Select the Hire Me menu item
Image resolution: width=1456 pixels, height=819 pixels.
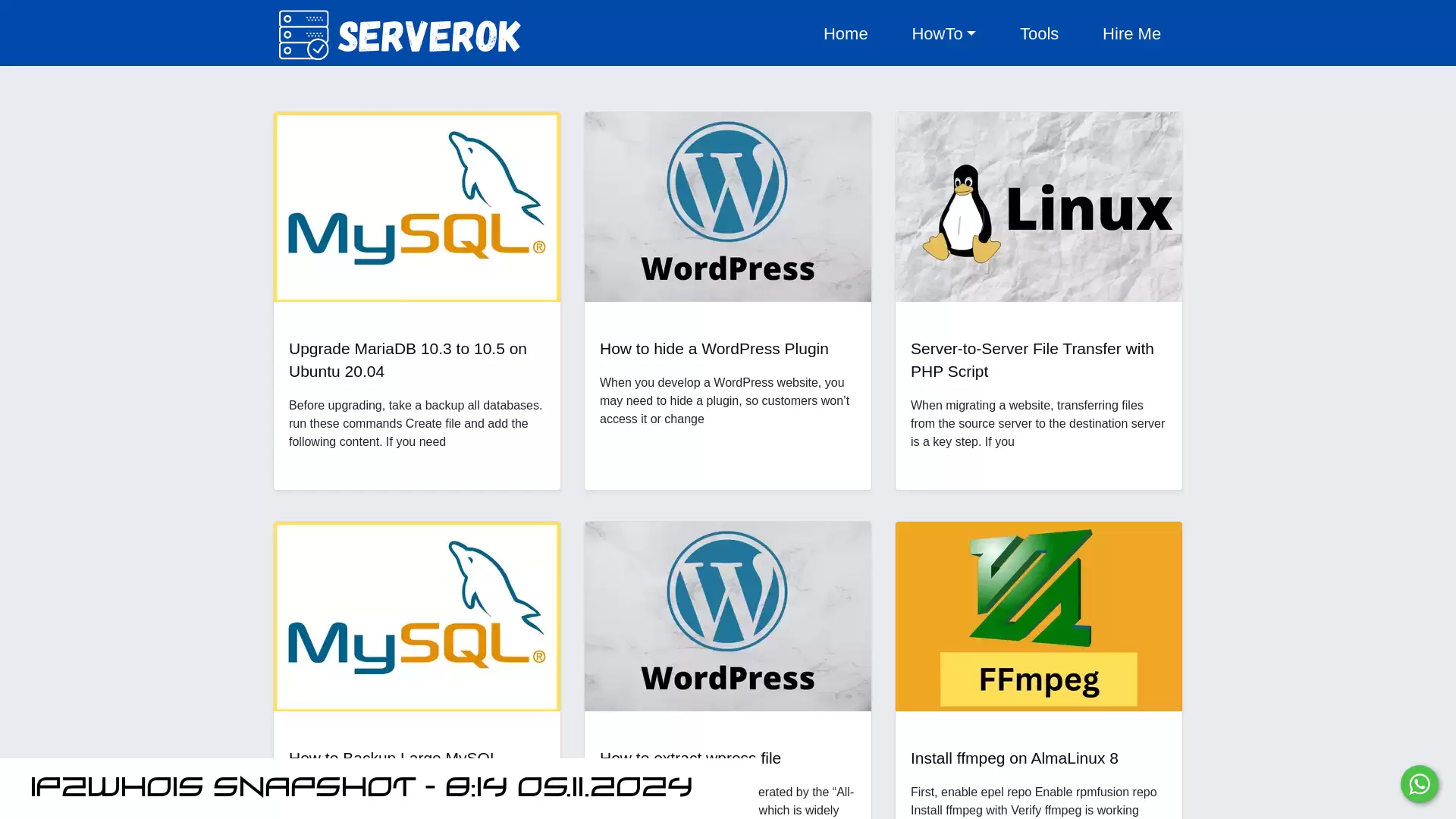(1131, 33)
